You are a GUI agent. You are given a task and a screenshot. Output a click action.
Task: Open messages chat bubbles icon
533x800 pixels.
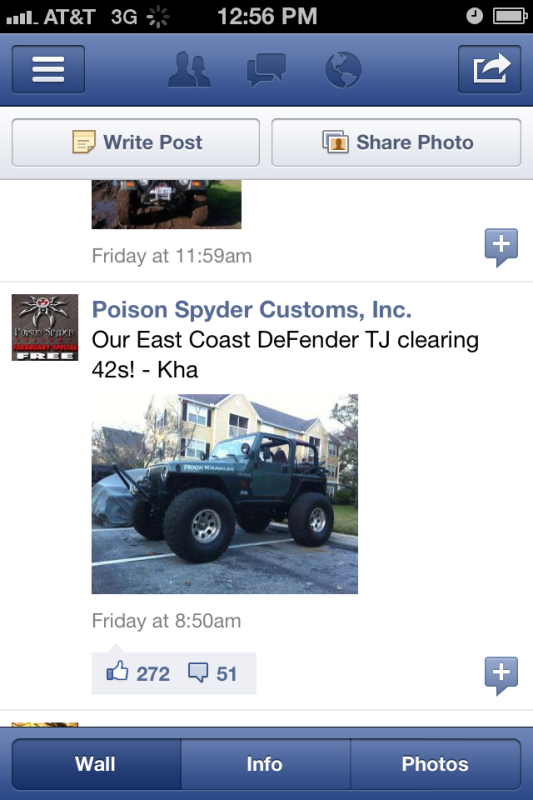point(266,69)
